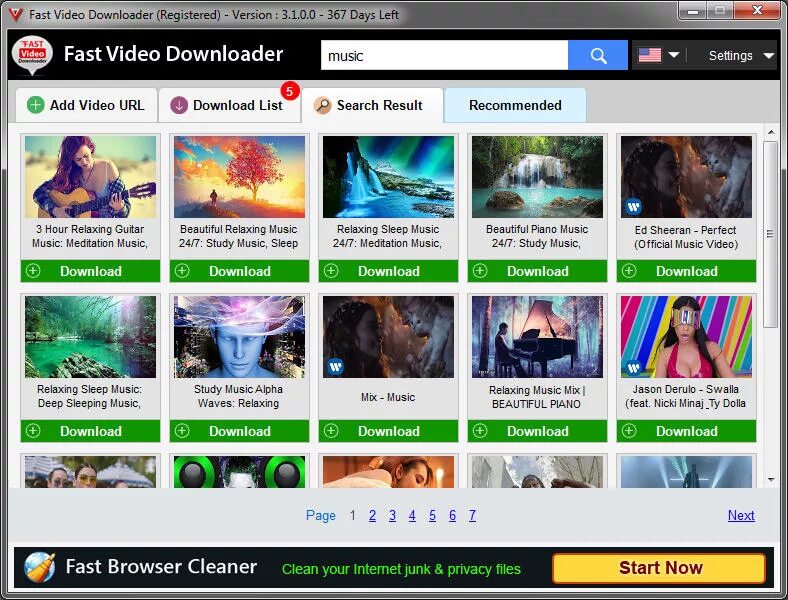The width and height of the screenshot is (788, 600).
Task: Click 'Clean your Internet junk & privacy files'
Action: (401, 569)
